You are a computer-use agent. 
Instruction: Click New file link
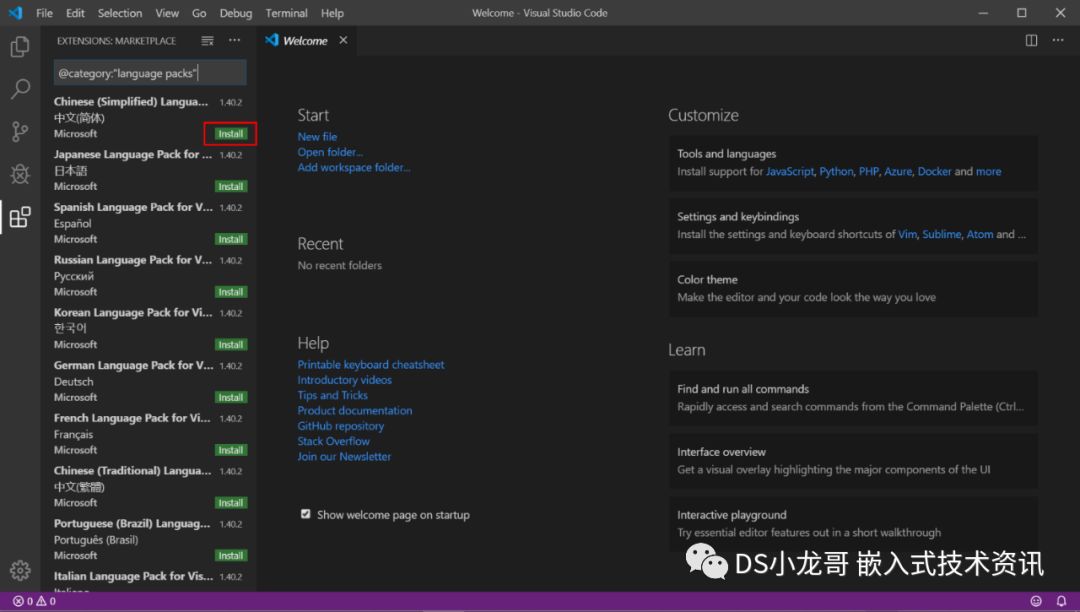317,136
